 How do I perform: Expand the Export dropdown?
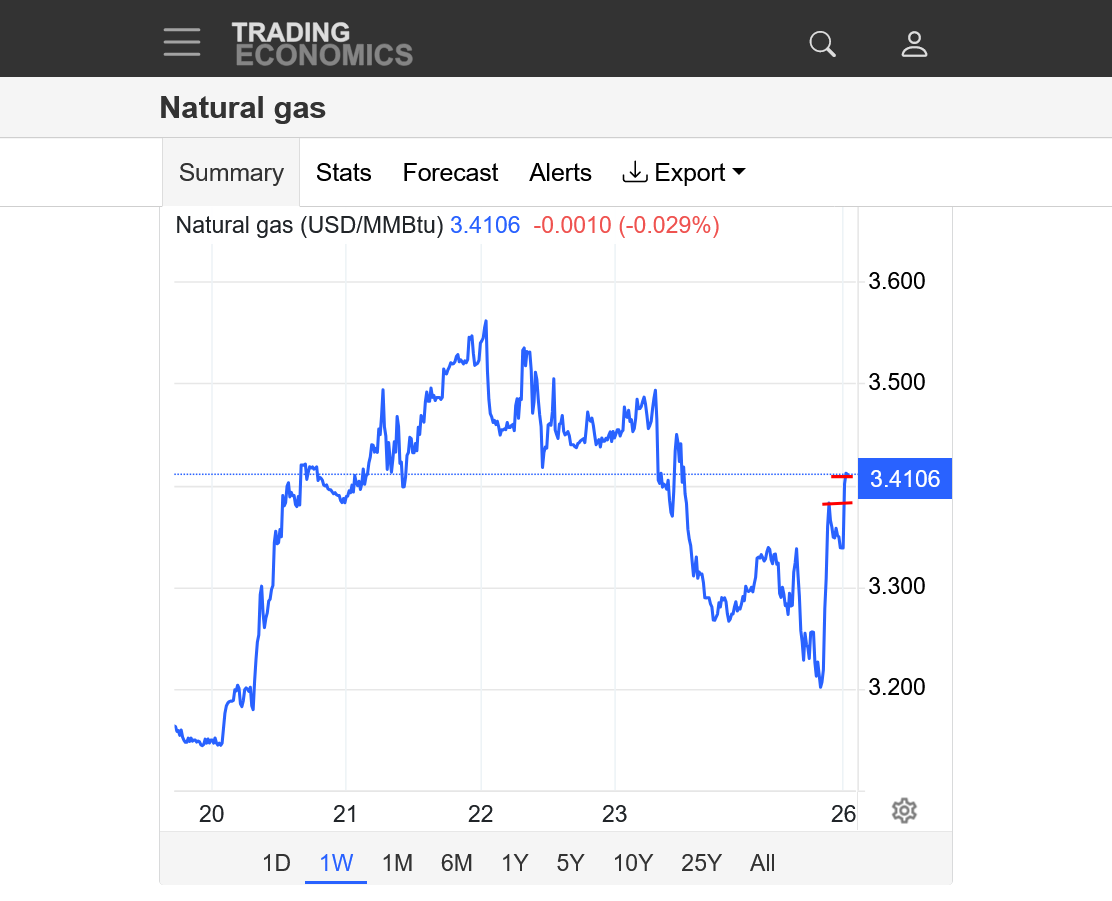(684, 173)
